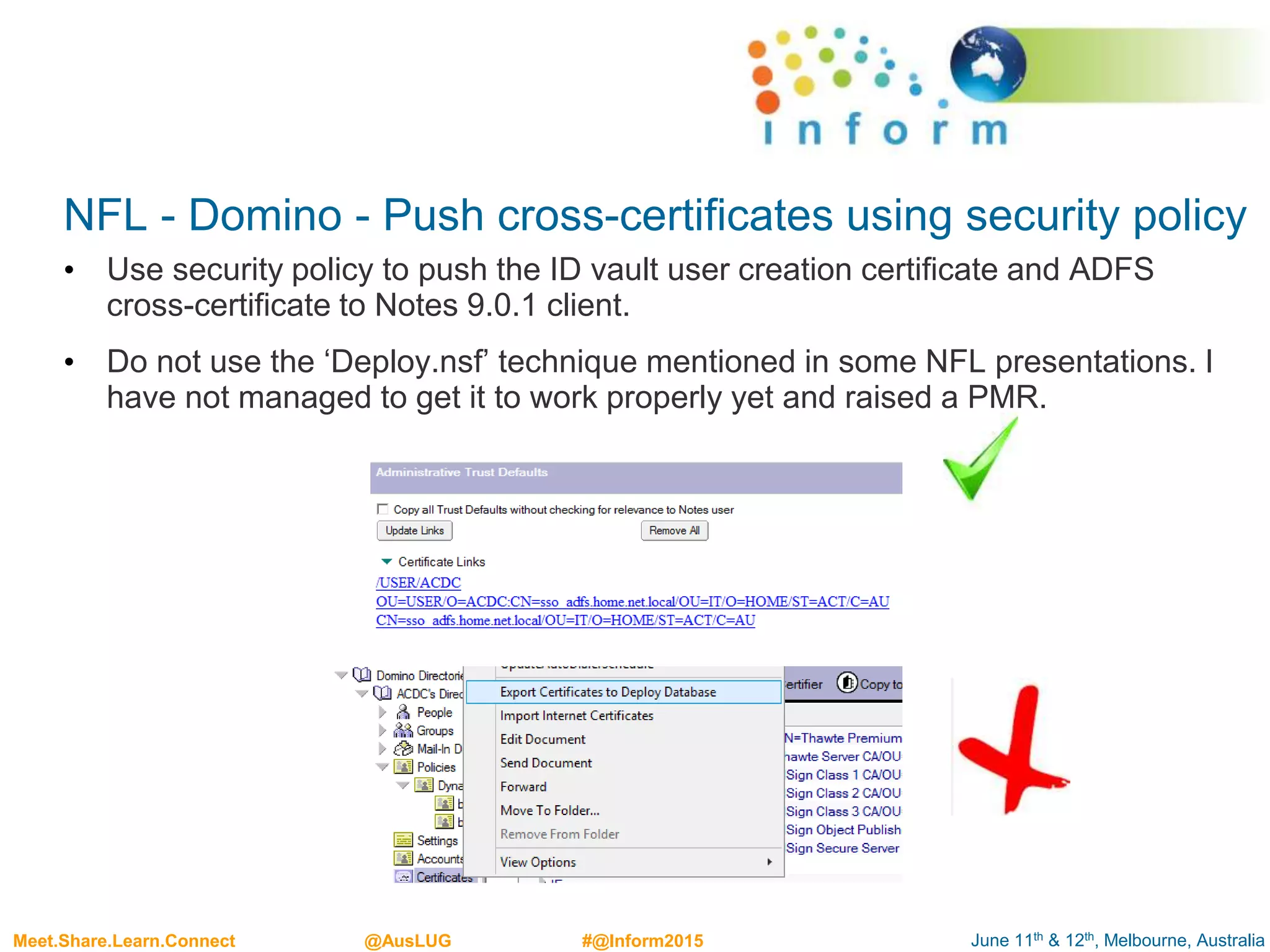The width and height of the screenshot is (1270, 952).
Task: Open the /USER/ACDC certificate link
Action: (419, 583)
